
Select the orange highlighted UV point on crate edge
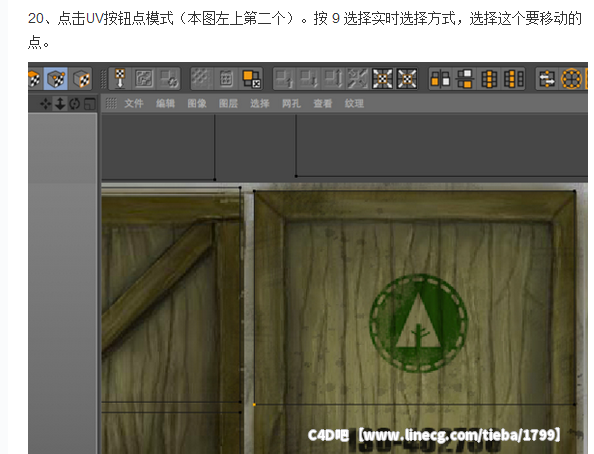(254, 405)
